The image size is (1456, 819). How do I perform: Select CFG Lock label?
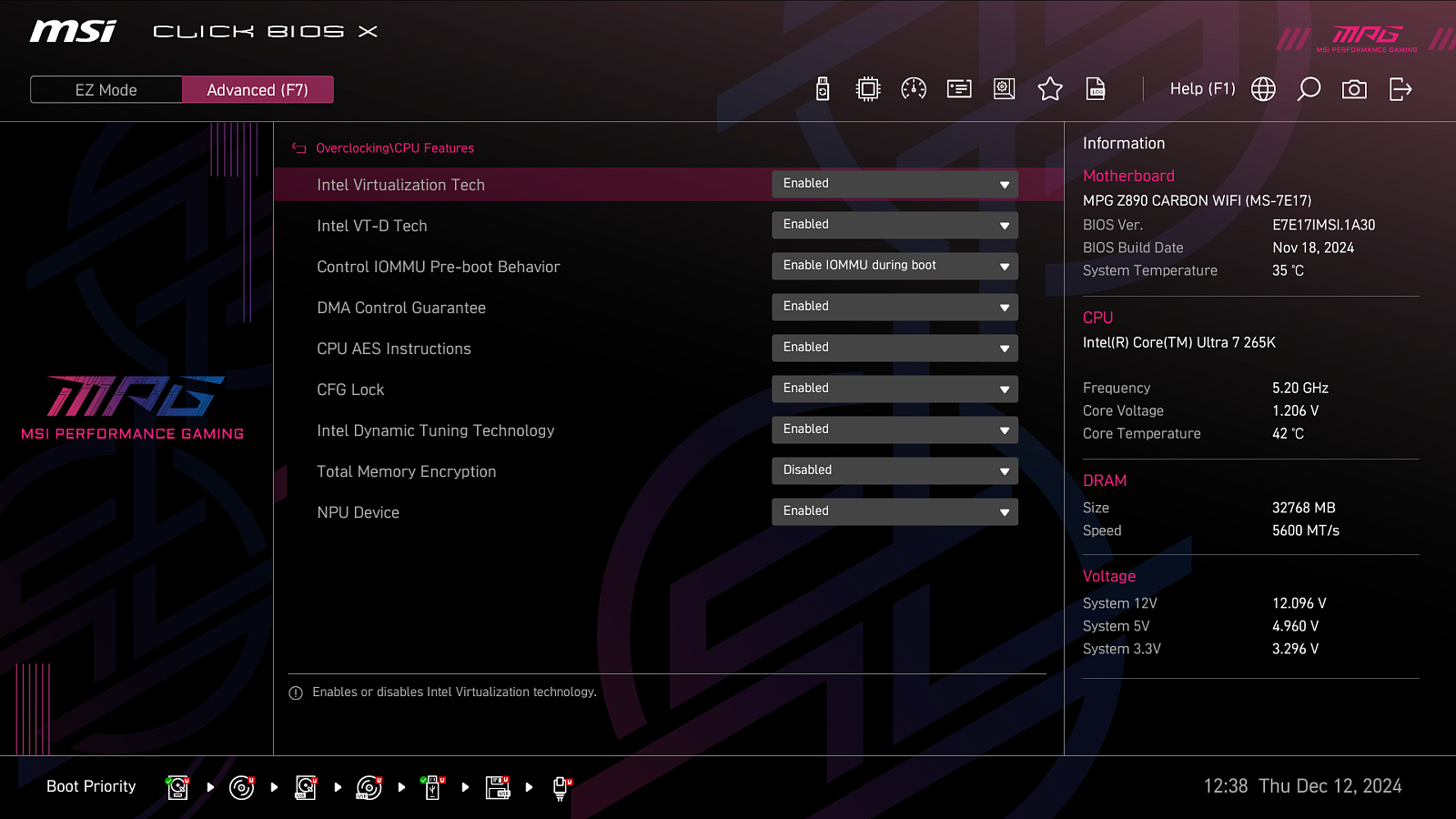click(x=350, y=389)
